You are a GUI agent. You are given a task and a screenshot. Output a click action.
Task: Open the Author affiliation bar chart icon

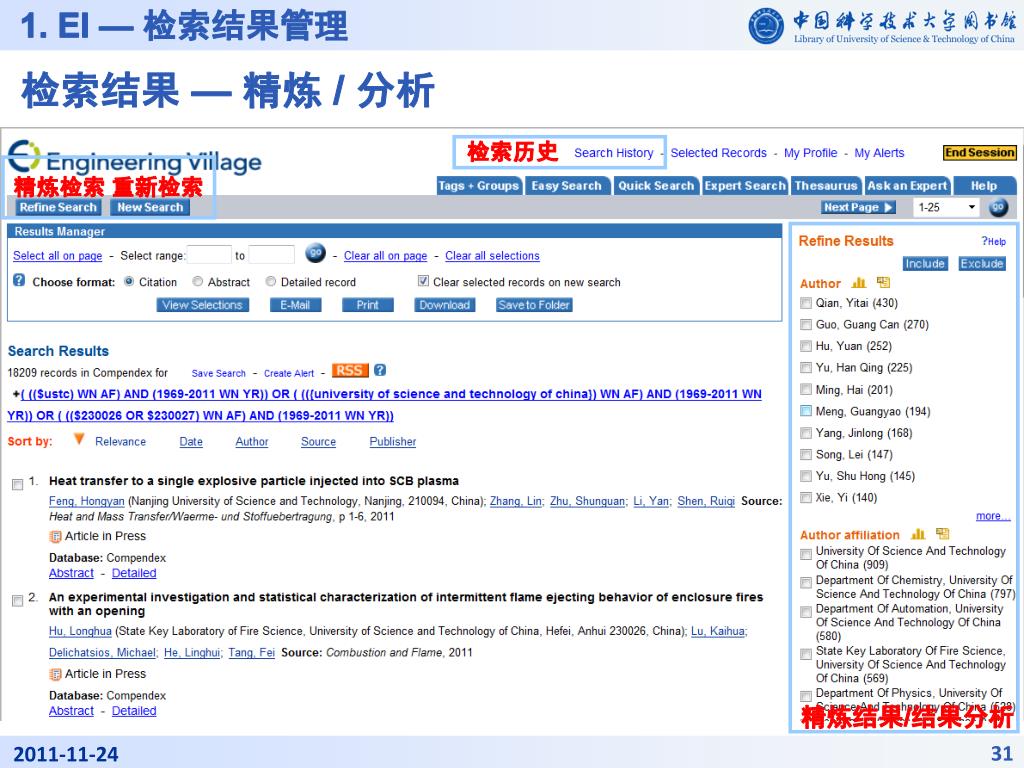coord(918,534)
